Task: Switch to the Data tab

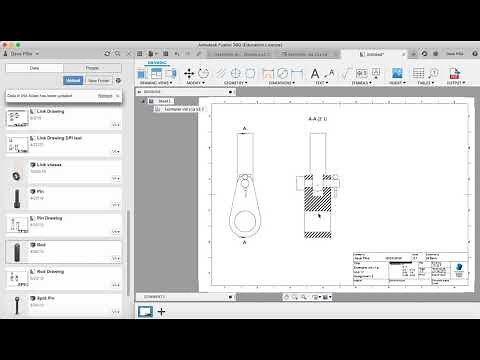Action: click(34, 68)
